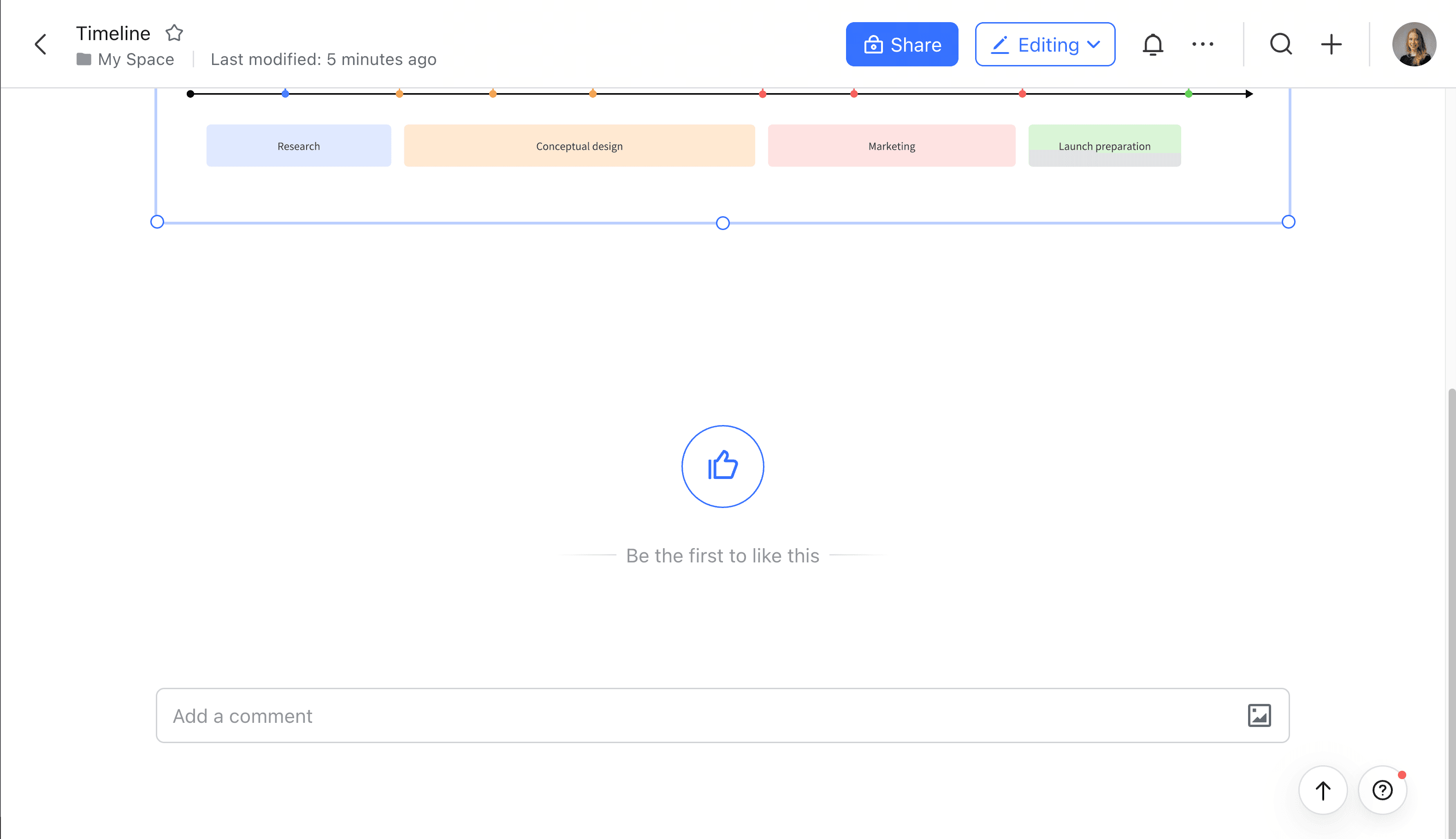
Task: Select the Marketing phase block
Action: [x=891, y=146]
